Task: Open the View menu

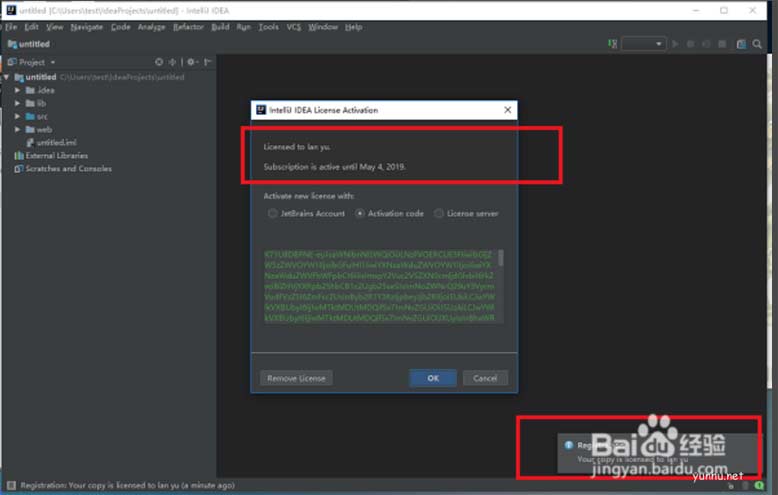Action: [55, 27]
